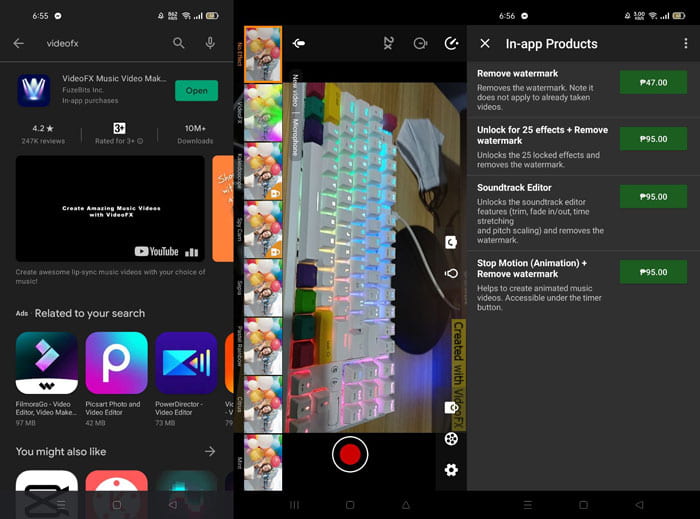Tap the back arrow in Play Store search
This screenshot has width=700, height=519.
point(19,43)
